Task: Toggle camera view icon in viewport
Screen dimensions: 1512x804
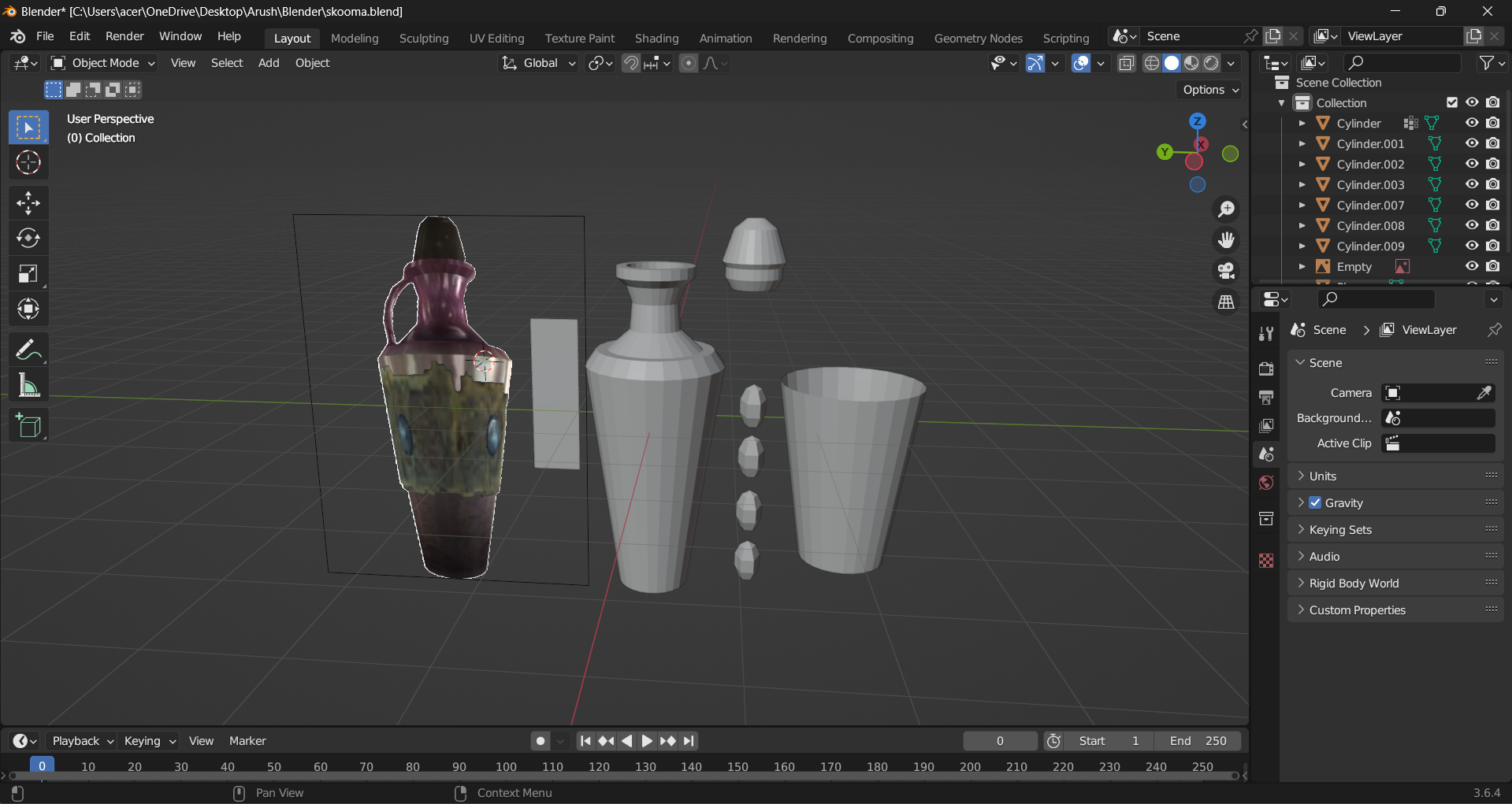Action: pyautogui.click(x=1226, y=271)
